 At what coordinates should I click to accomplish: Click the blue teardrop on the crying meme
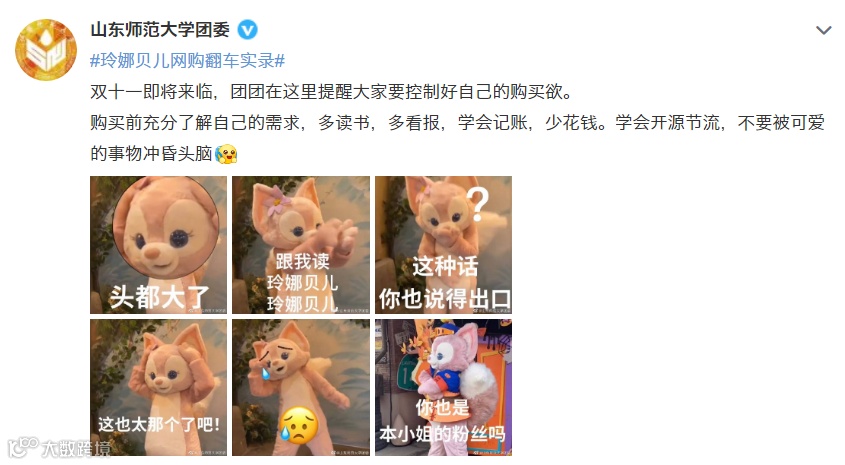266,373
